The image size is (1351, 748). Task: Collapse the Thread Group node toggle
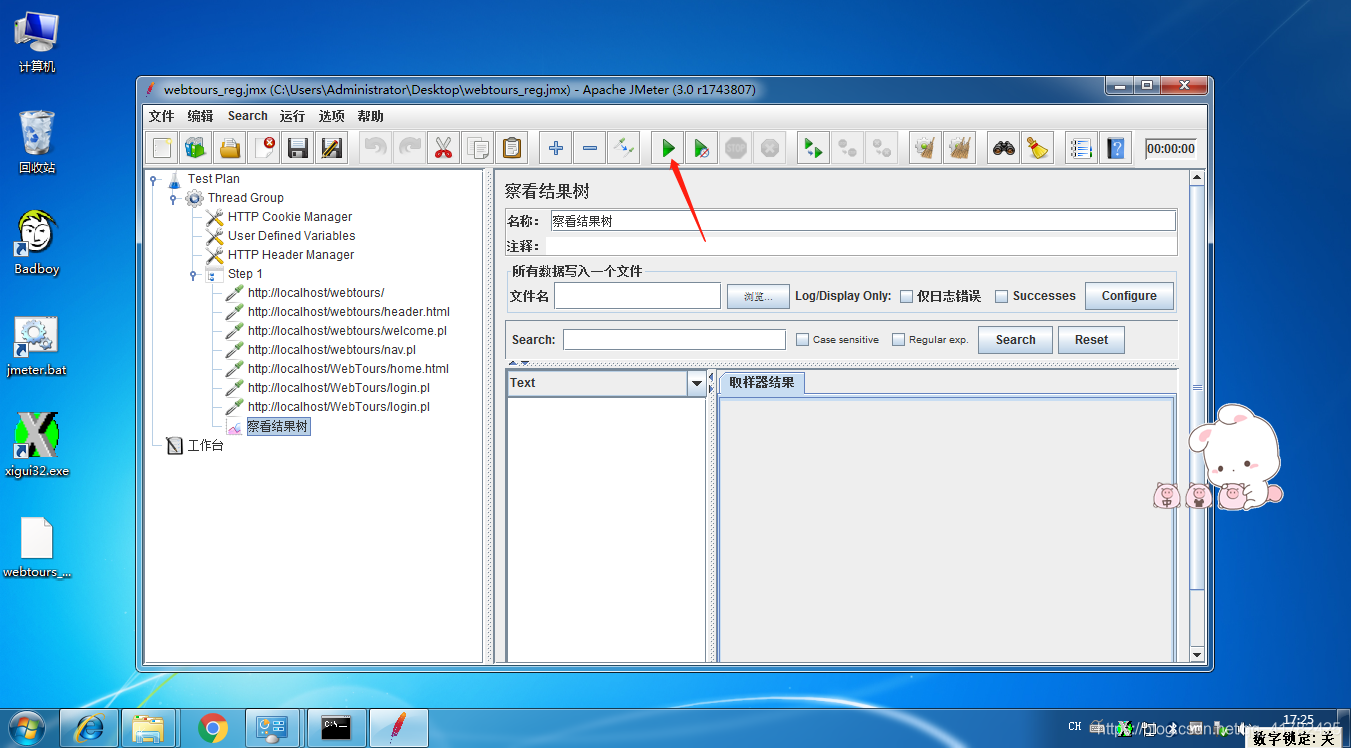pos(174,198)
